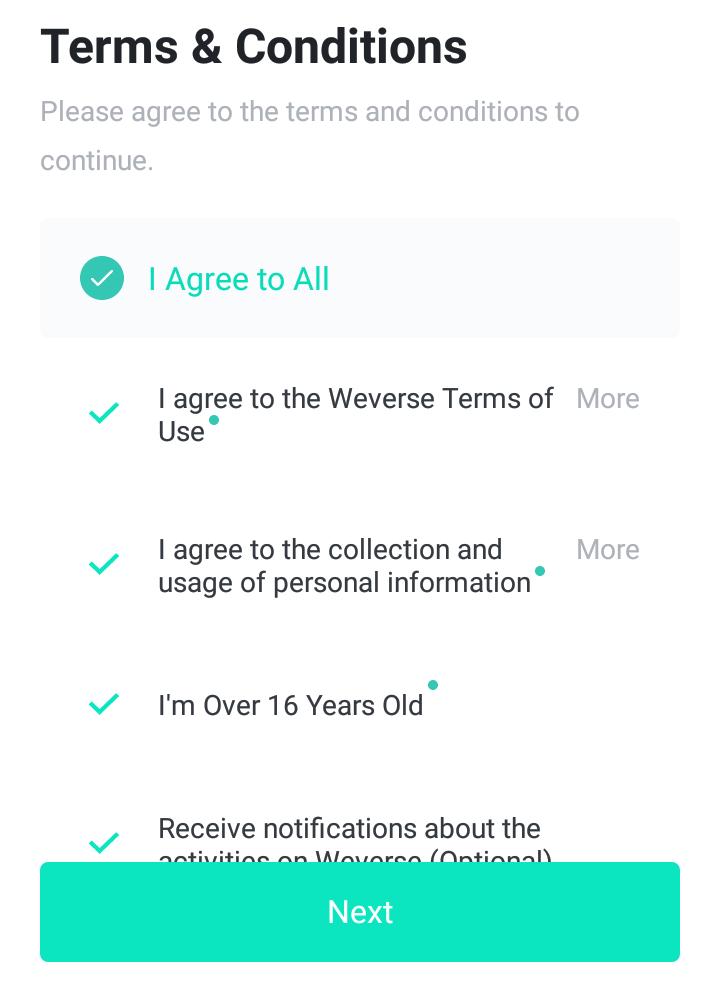Click the Terms & Conditions heading
Screen dimensions: 719x992
254,47
